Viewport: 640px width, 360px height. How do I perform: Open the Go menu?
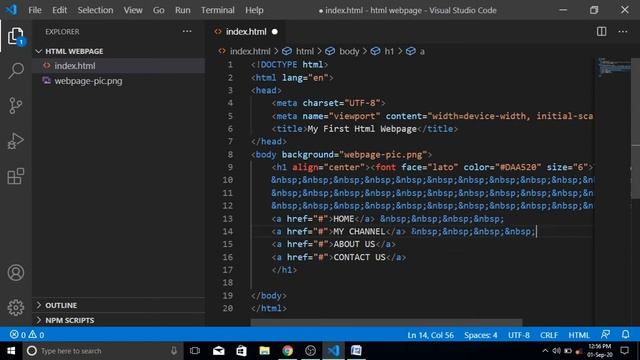click(158, 10)
